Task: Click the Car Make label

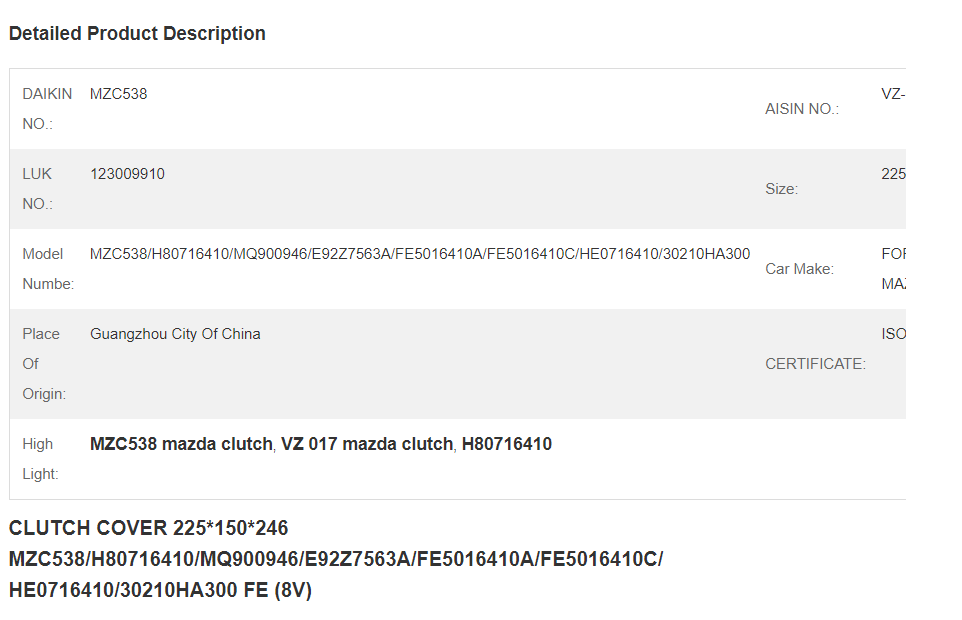Action: (x=799, y=269)
